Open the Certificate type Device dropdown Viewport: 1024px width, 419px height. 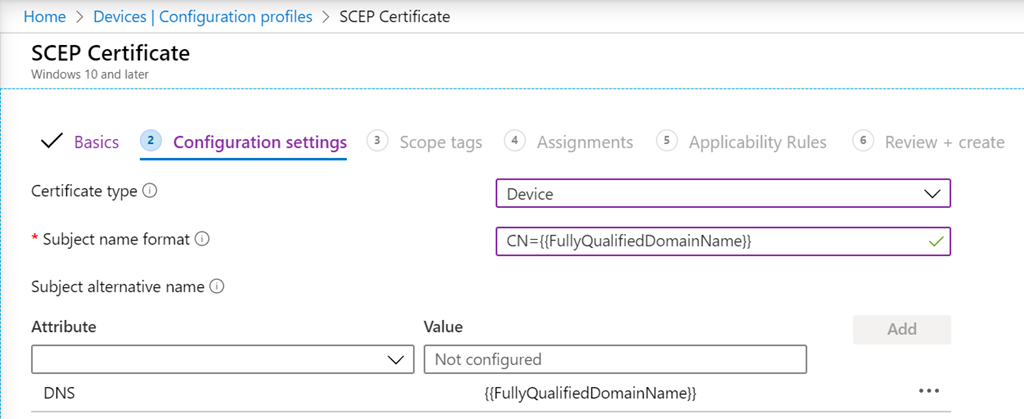point(722,193)
